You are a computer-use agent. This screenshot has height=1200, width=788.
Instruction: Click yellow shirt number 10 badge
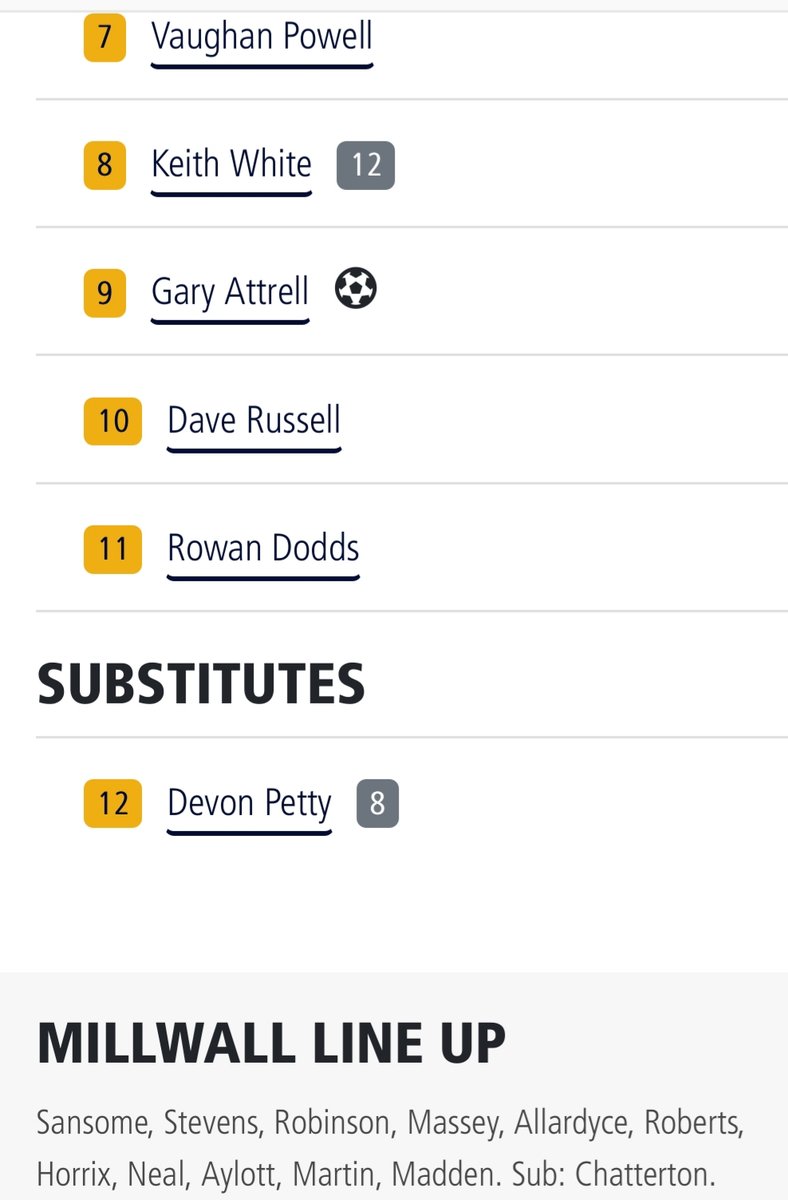point(113,421)
